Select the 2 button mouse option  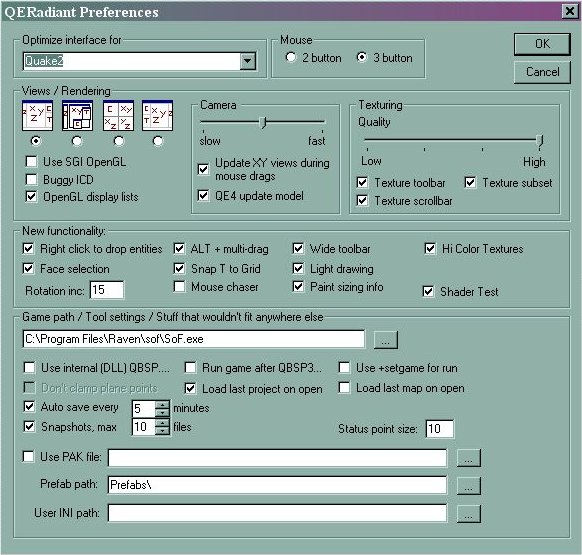[291, 57]
